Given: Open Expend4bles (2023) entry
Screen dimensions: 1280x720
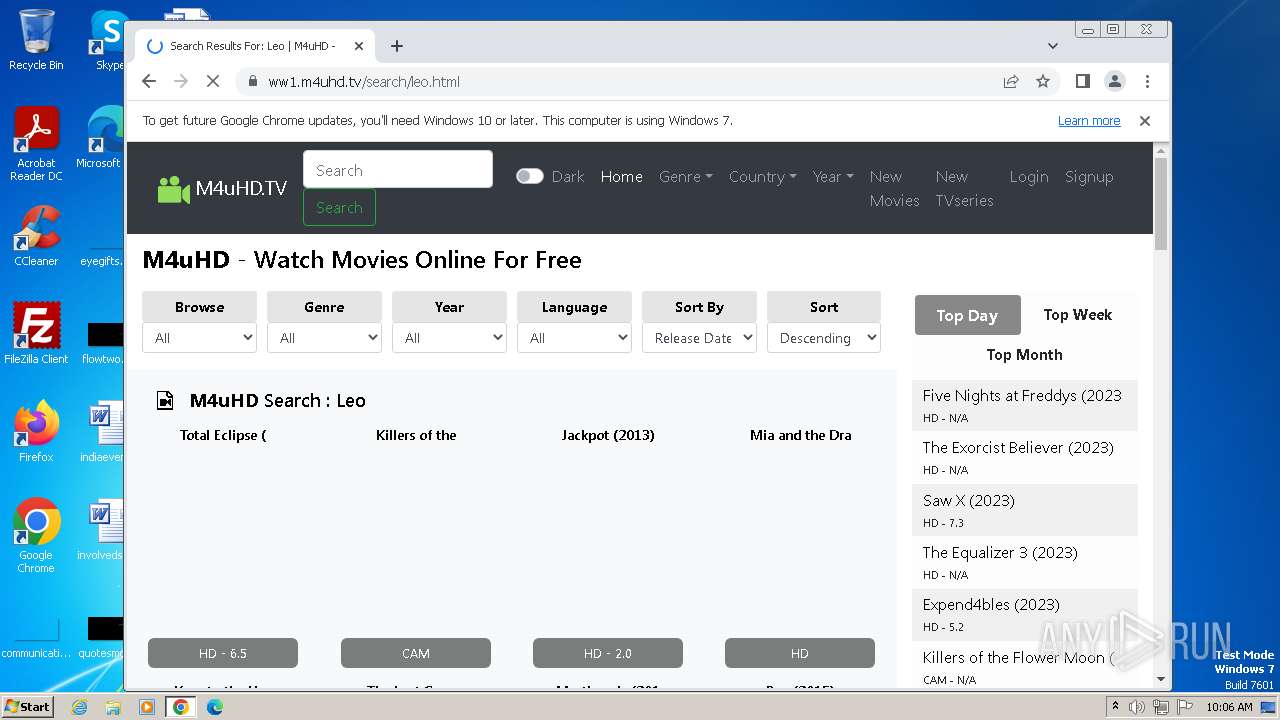Looking at the screenshot, I should point(991,604).
